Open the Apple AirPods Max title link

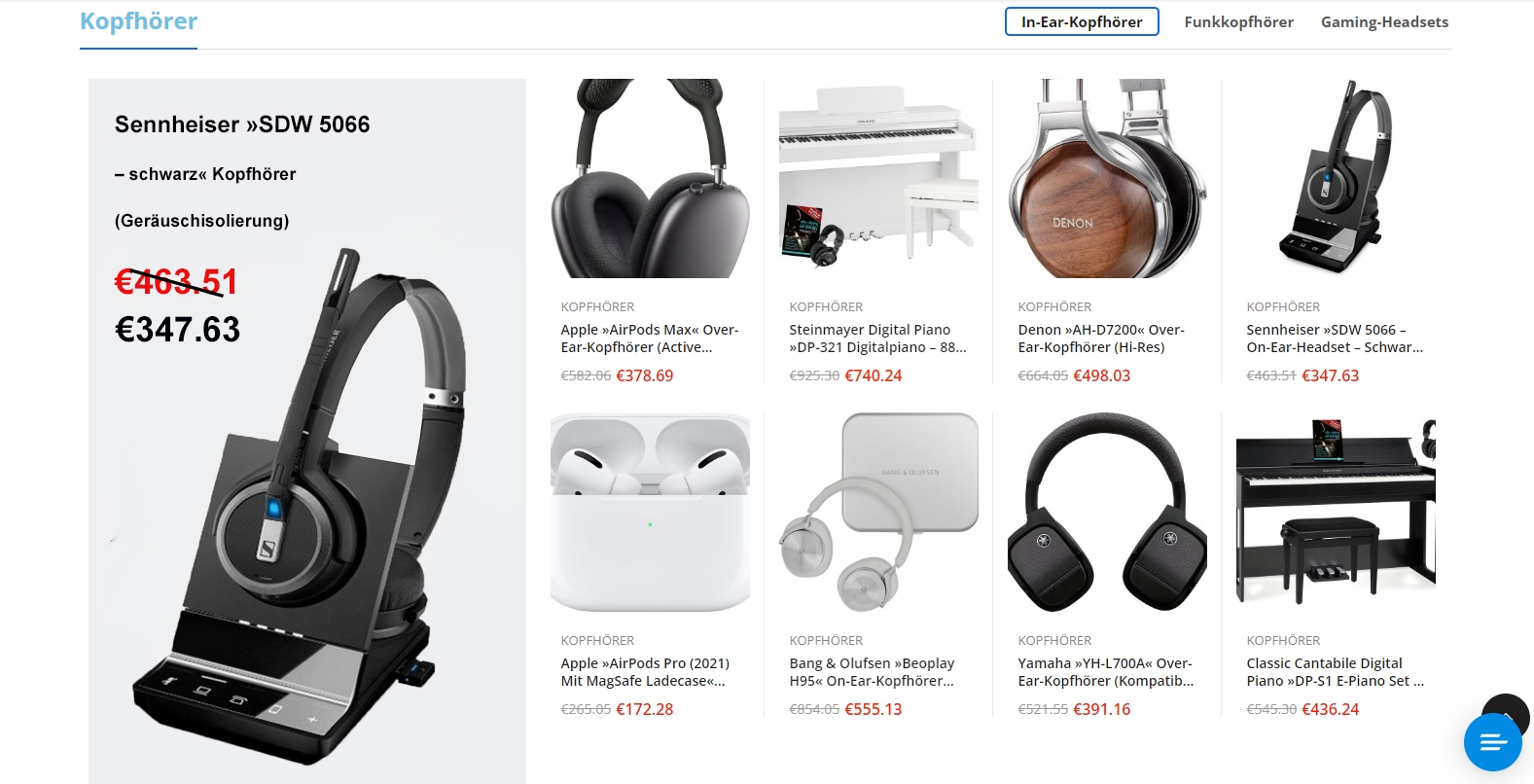click(650, 339)
